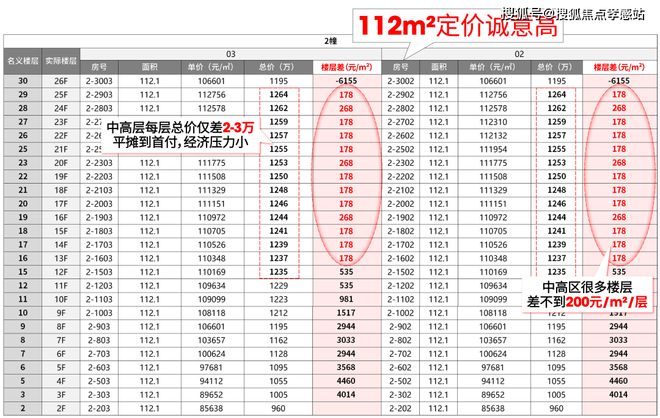Select room number cell 2-3002
This screenshot has height=418, width=660.
click(x=401, y=81)
